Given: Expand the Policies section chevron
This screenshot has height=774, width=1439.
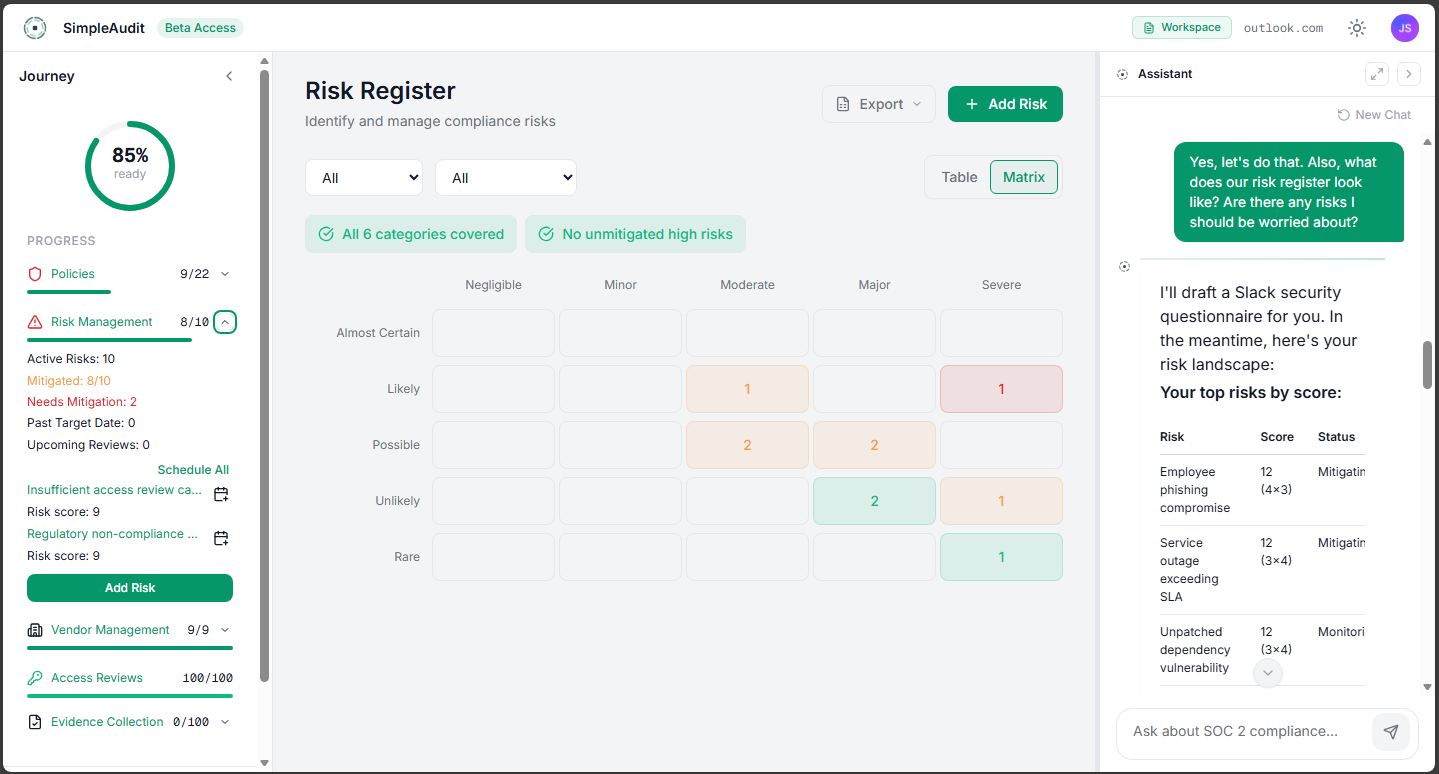Looking at the screenshot, I should click(x=225, y=274).
